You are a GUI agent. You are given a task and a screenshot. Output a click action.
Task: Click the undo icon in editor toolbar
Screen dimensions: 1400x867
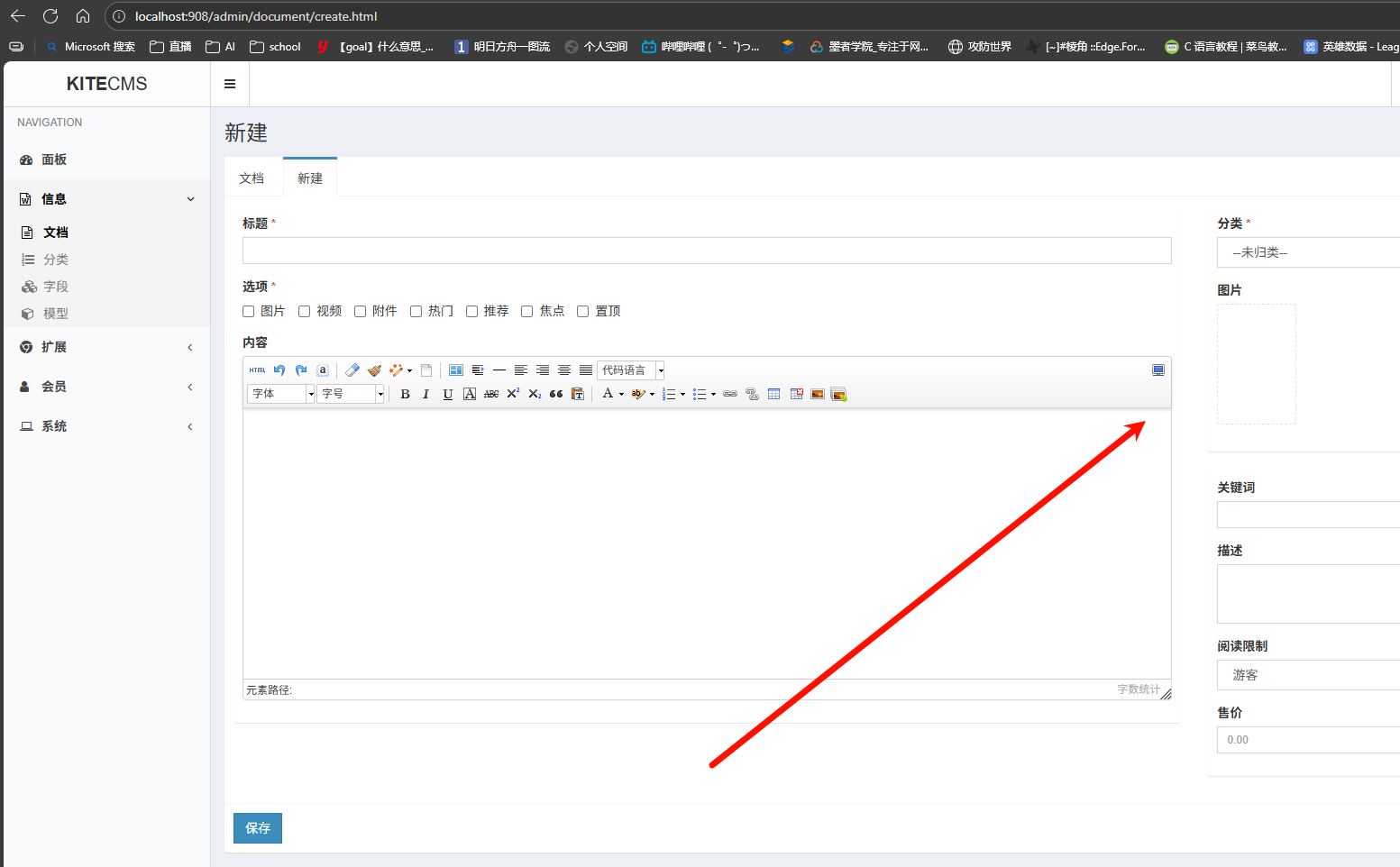point(279,370)
